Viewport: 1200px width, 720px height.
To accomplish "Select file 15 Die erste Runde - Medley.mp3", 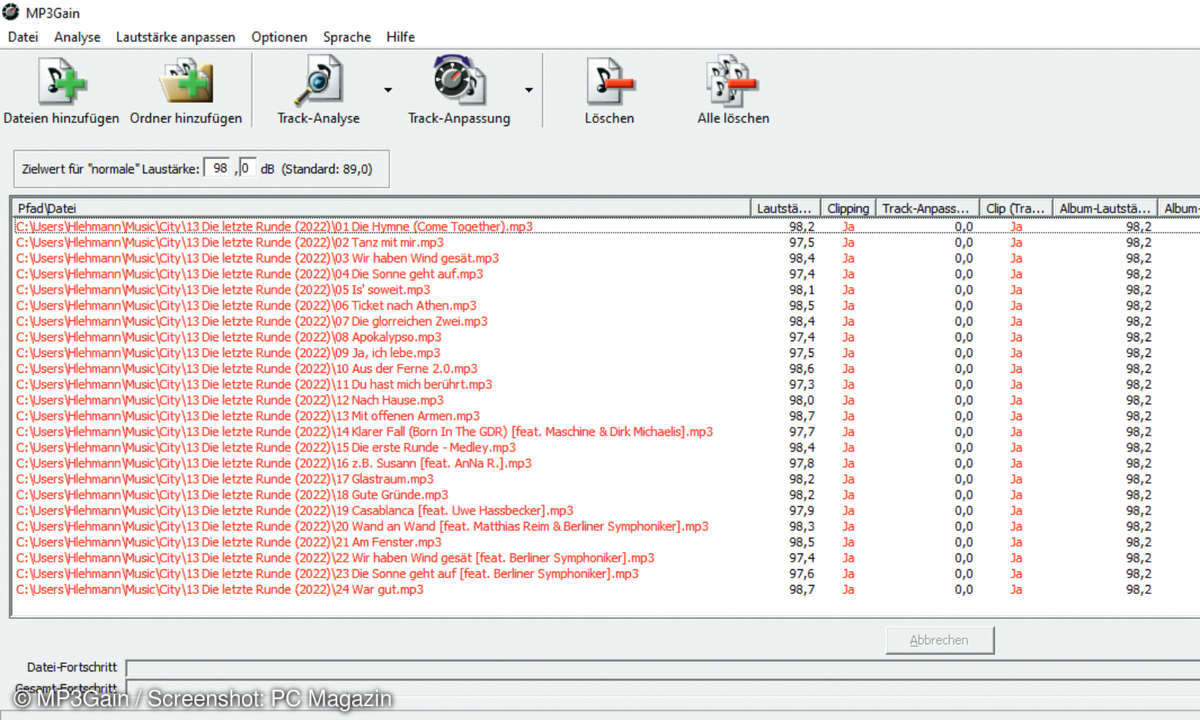I will click(x=266, y=448).
